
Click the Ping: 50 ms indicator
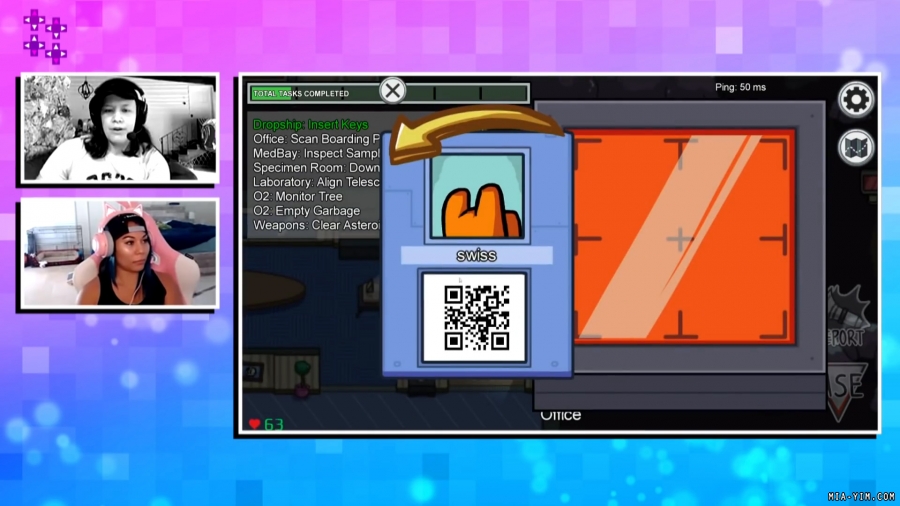pyautogui.click(x=740, y=87)
